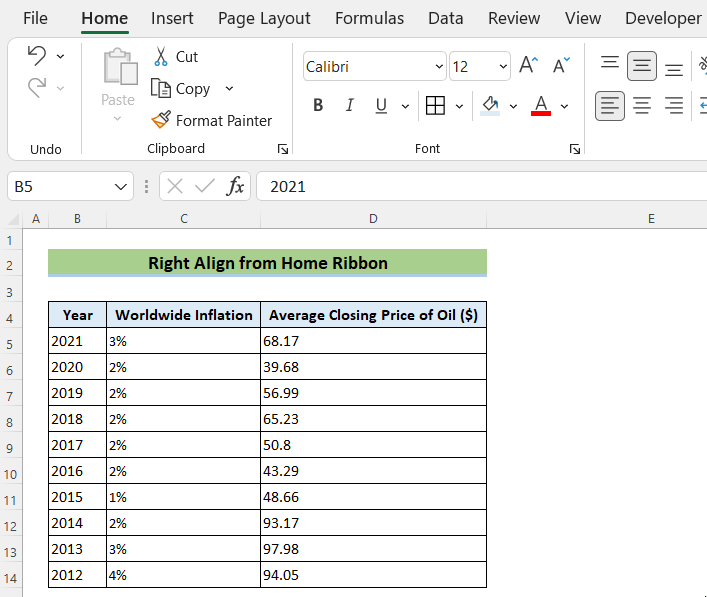Open the Font dialog launcher
Viewport: 707px width, 597px height.
(x=574, y=149)
